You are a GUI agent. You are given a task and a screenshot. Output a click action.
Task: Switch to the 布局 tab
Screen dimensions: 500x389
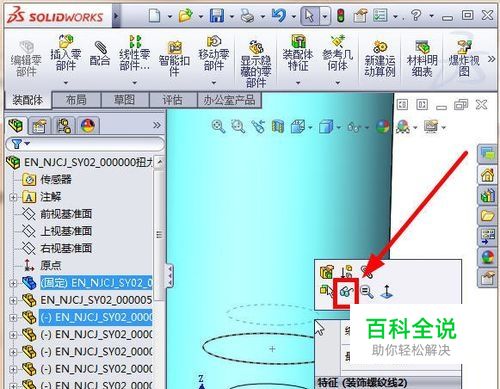[x=76, y=100]
